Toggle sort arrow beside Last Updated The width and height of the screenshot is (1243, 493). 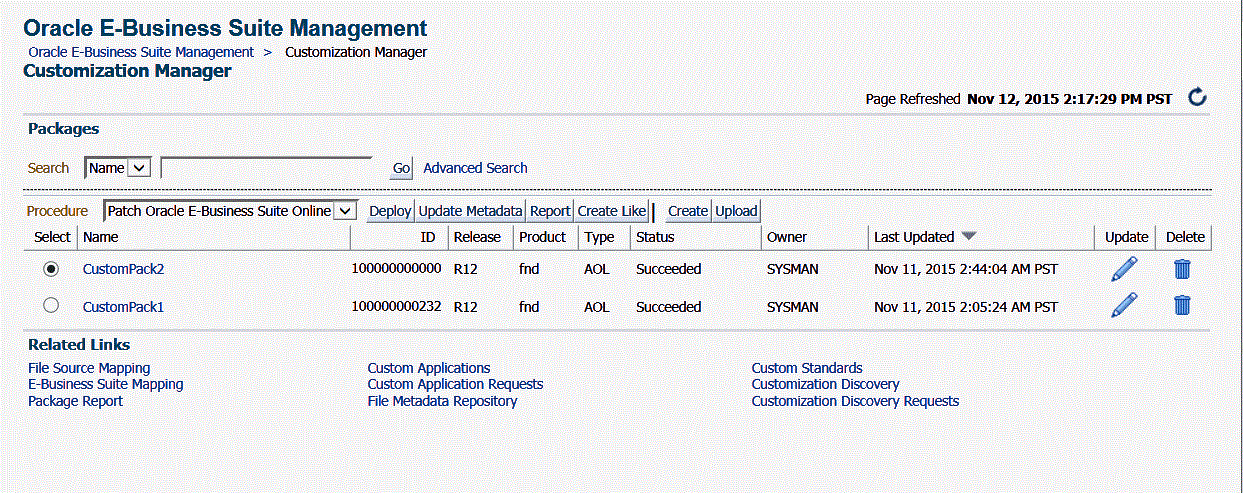[968, 237]
